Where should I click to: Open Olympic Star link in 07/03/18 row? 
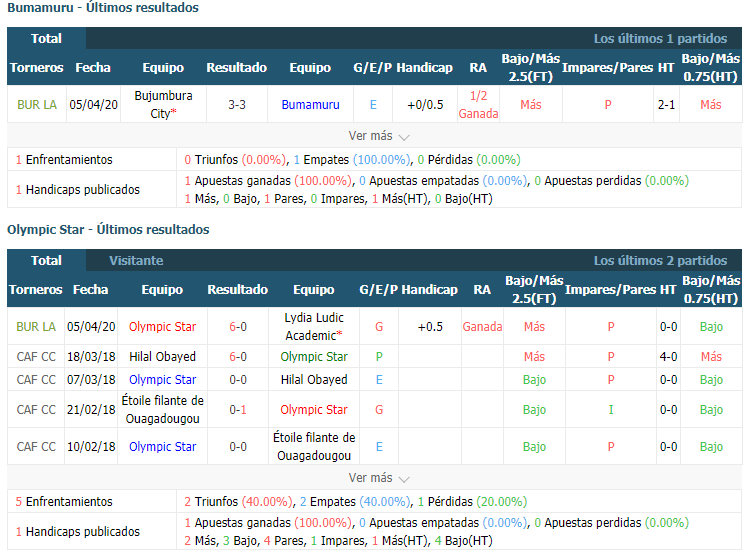pyautogui.click(x=162, y=380)
